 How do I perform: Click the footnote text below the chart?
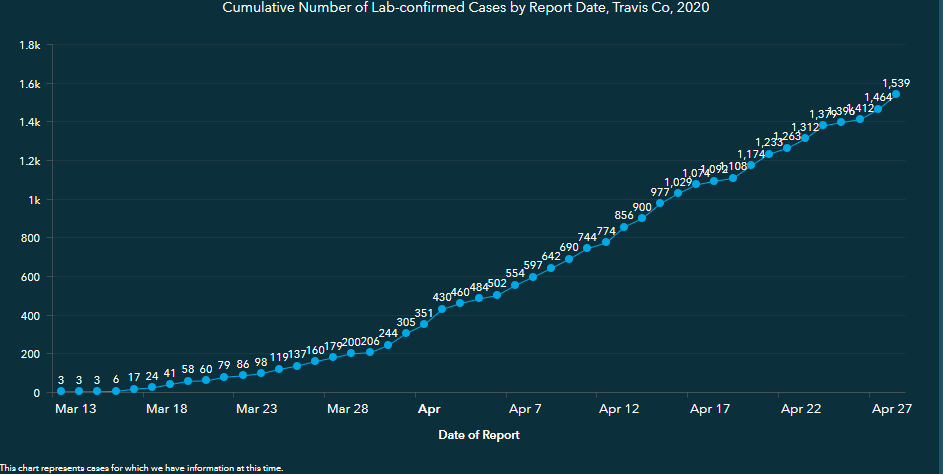point(142,467)
